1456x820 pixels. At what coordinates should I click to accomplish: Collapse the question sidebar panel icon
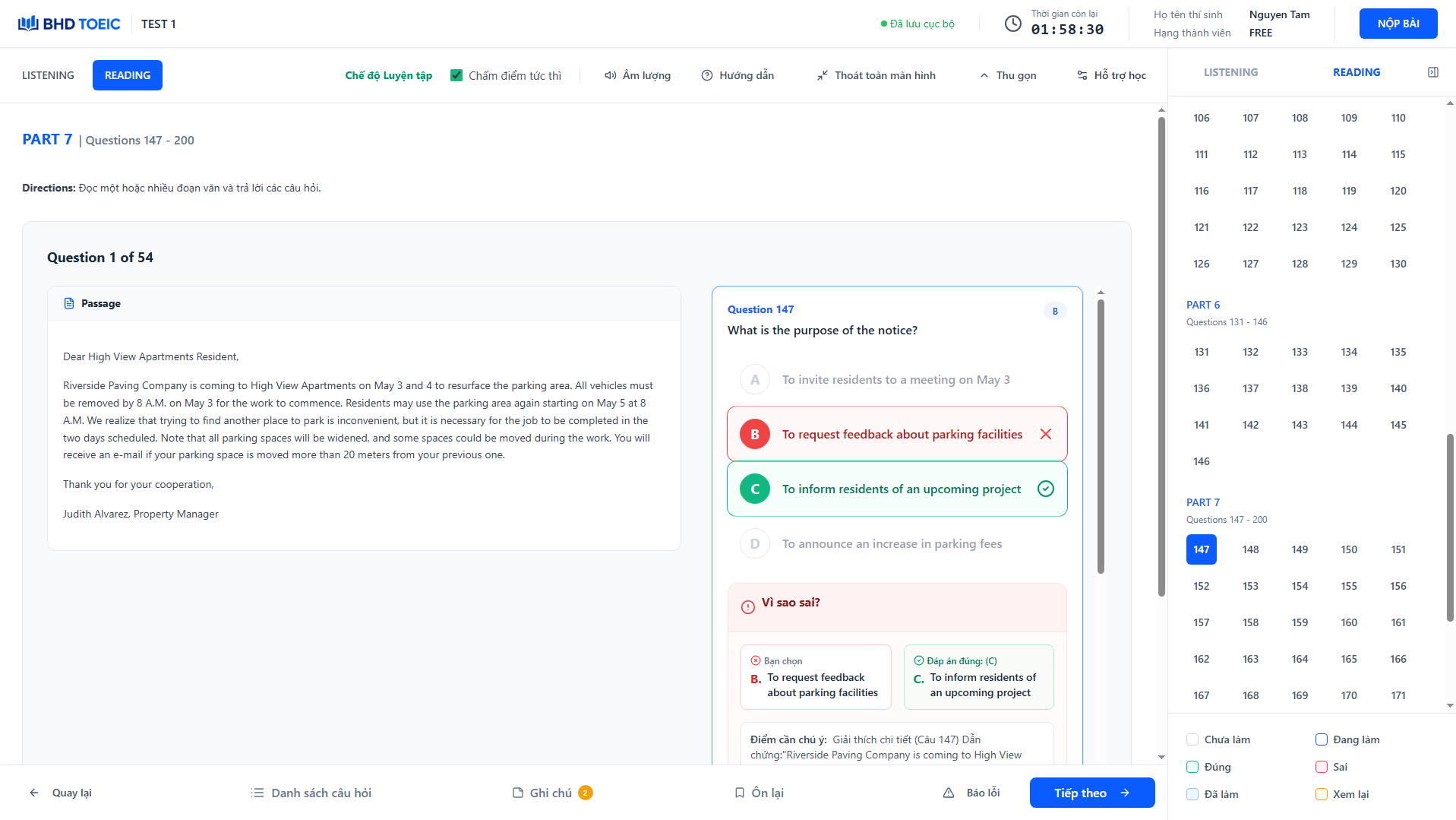coord(1433,72)
